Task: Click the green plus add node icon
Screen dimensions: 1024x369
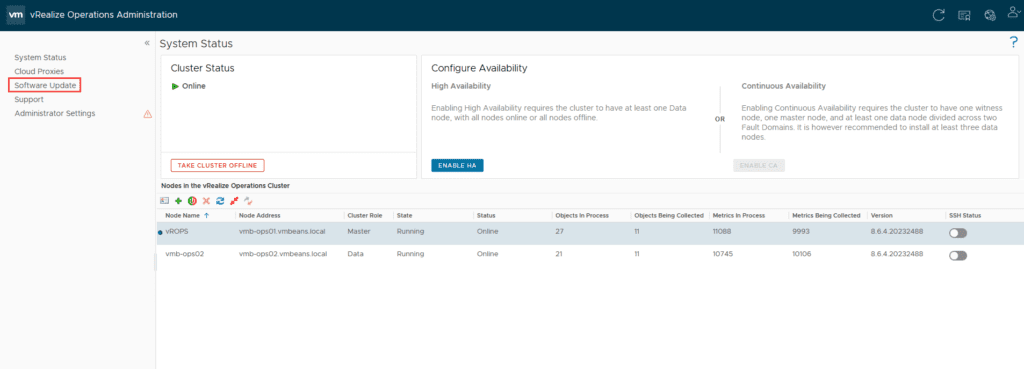Action: [x=178, y=201]
